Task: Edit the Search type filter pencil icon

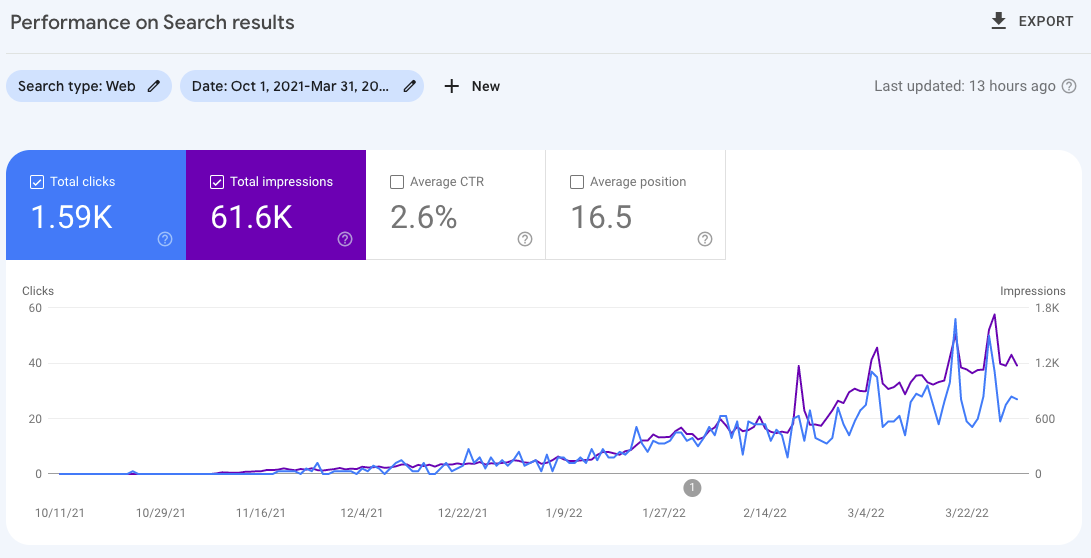Action: (x=154, y=86)
